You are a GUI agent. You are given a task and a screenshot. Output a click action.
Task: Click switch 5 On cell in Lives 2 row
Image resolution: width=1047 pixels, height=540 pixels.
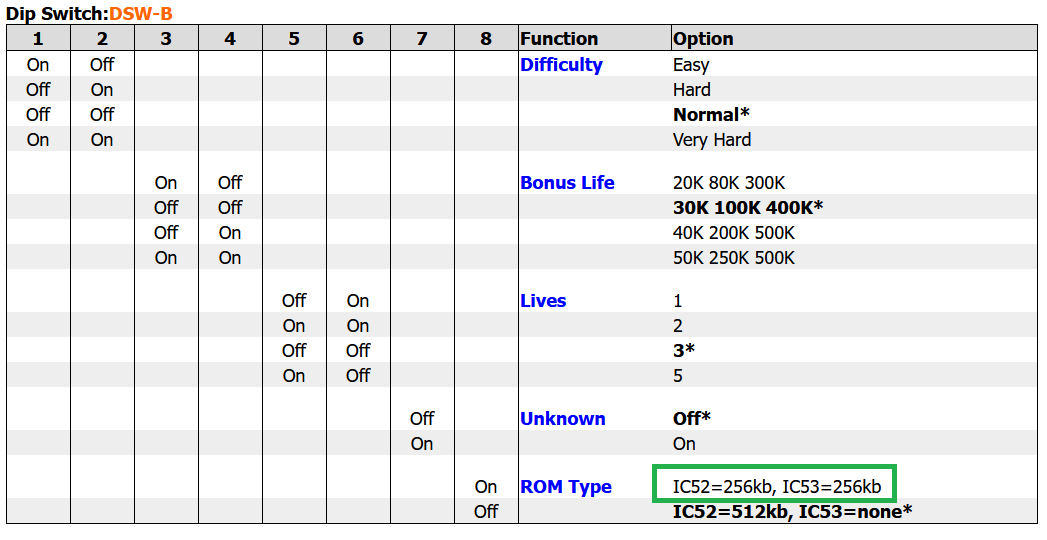click(294, 326)
